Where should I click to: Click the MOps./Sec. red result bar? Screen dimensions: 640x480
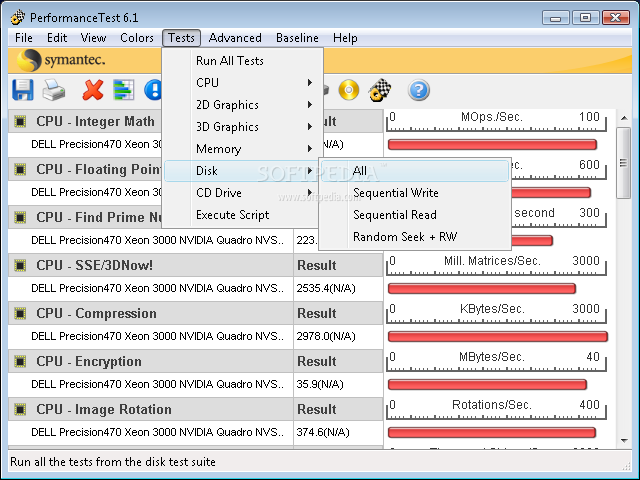pos(492,144)
